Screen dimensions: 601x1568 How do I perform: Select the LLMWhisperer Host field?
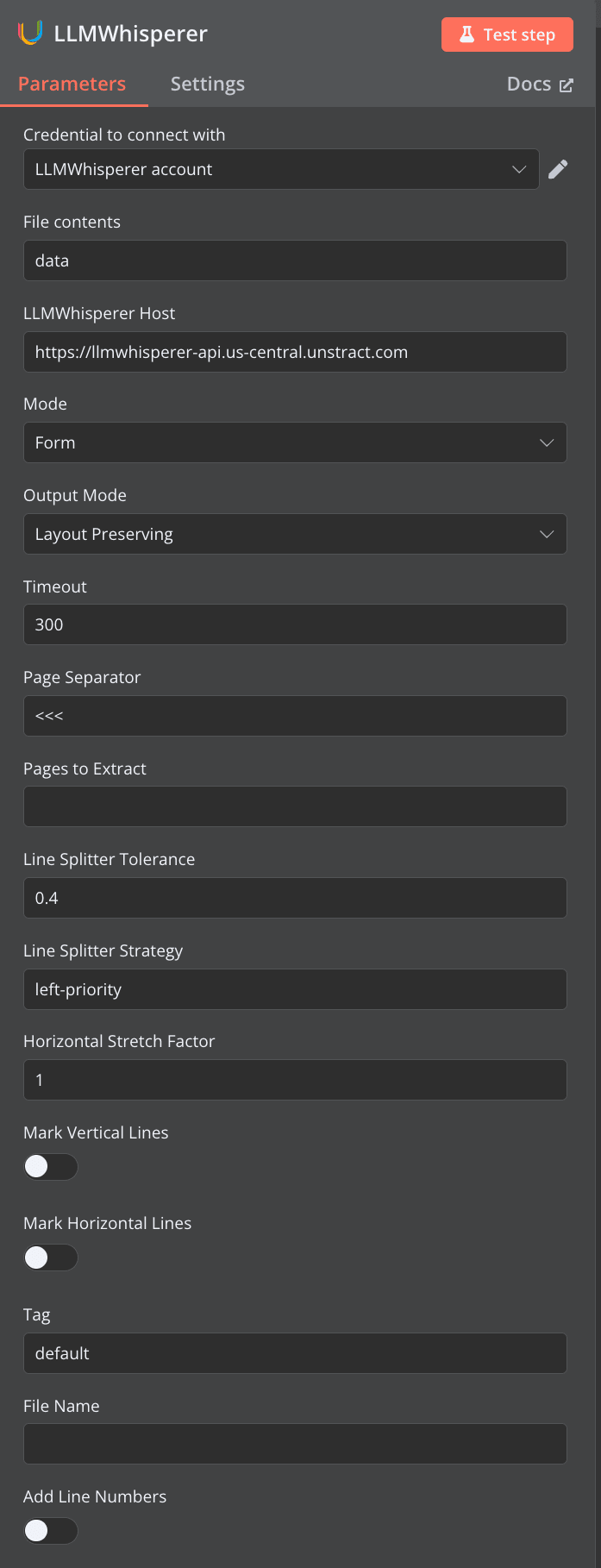tap(295, 352)
